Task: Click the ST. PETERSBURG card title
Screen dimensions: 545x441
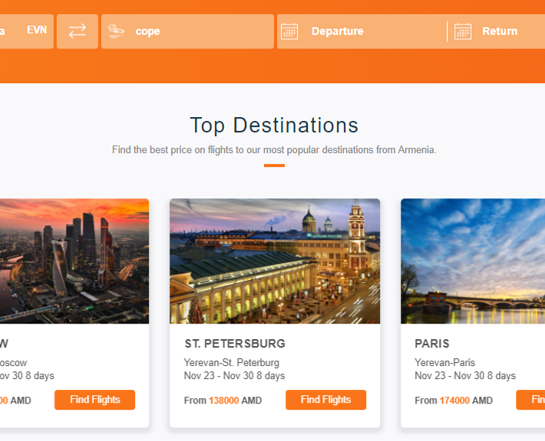Action: pyautogui.click(x=235, y=343)
